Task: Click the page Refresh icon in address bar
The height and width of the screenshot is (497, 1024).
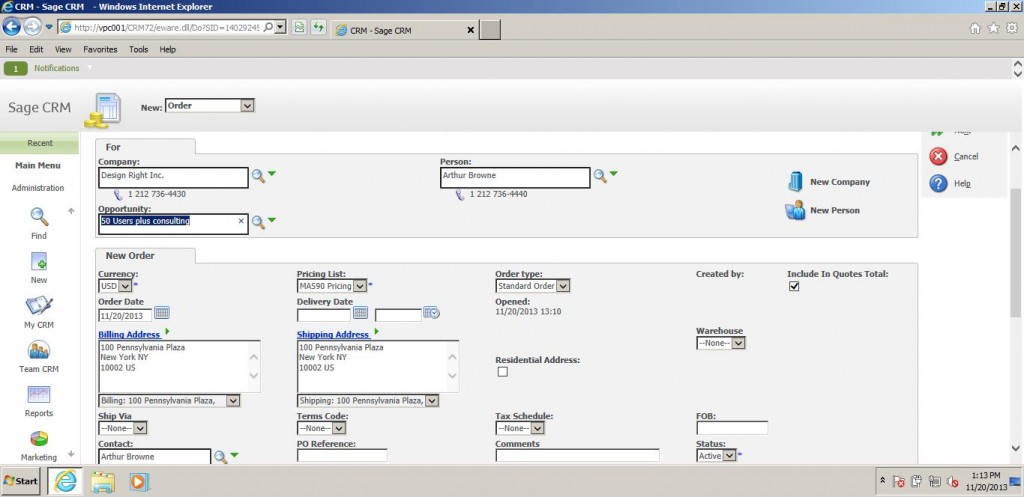Action: tap(318, 27)
